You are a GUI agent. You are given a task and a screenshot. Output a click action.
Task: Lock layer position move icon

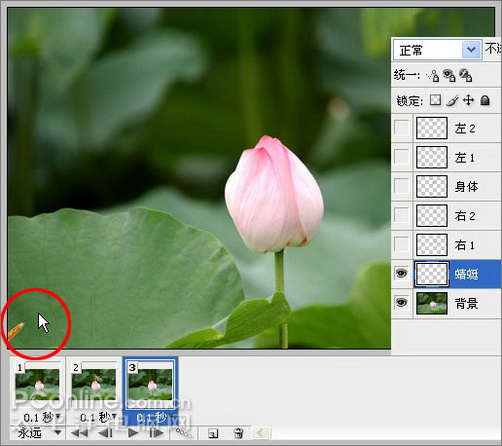click(x=469, y=100)
